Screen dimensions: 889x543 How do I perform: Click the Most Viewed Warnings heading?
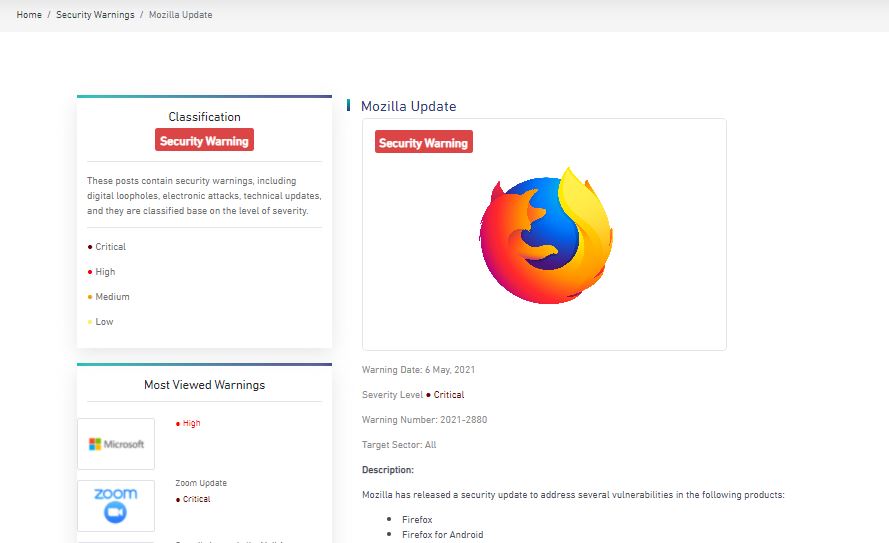(204, 385)
